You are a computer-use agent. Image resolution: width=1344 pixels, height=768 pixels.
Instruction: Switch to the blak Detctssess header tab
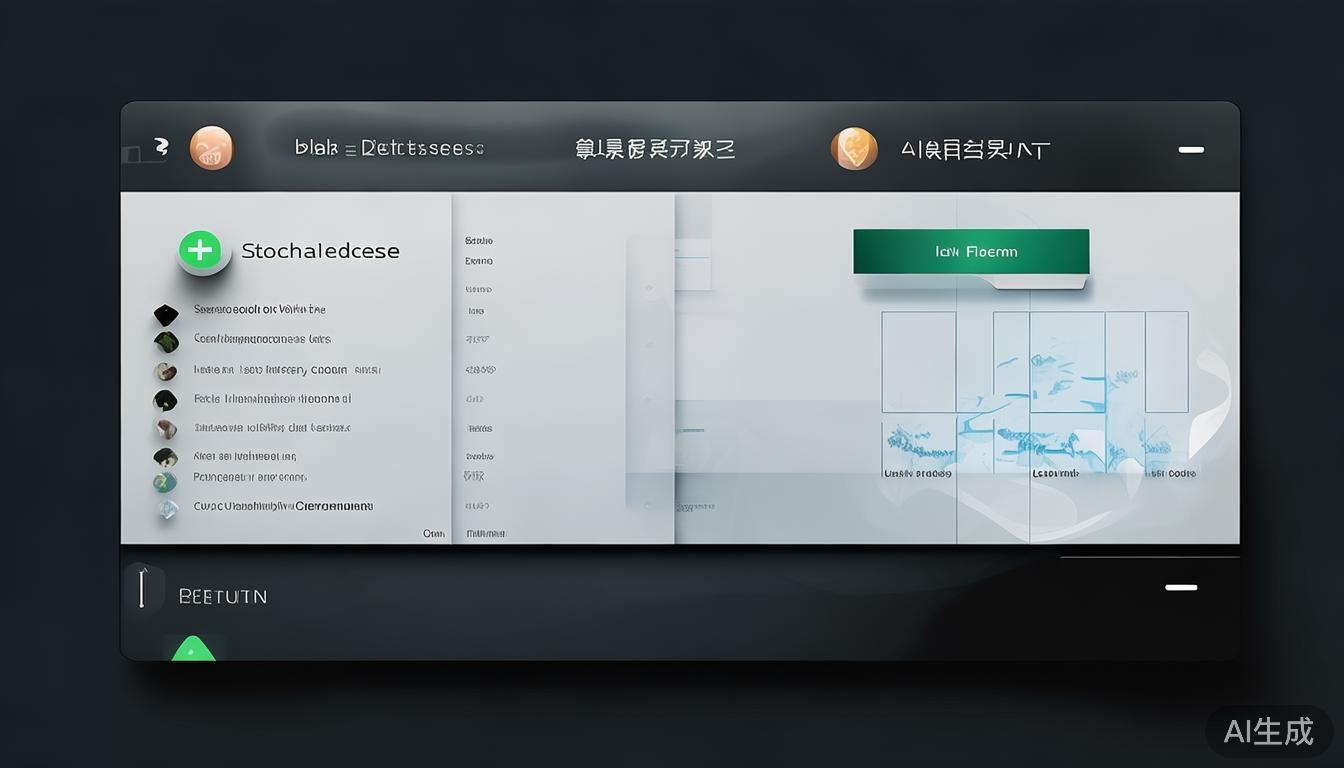click(x=390, y=147)
